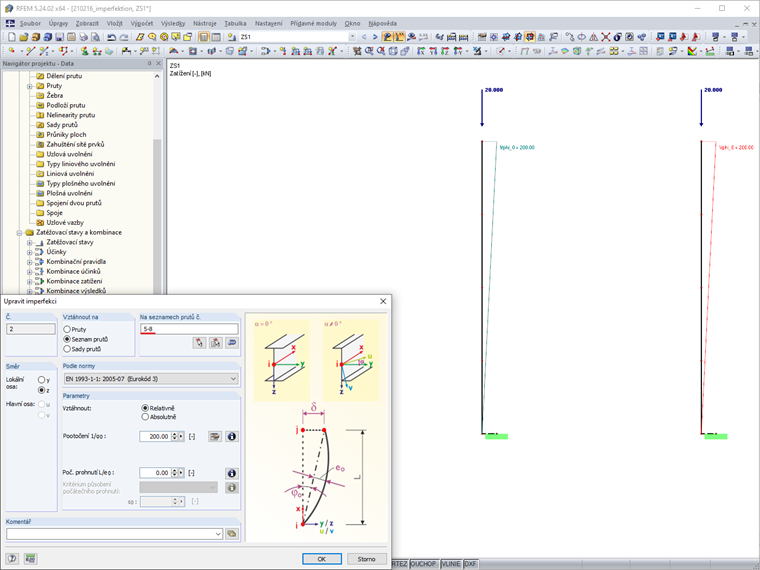Create a new file via toolbar icon
Viewport: 760px width, 570px height.
tap(12, 37)
